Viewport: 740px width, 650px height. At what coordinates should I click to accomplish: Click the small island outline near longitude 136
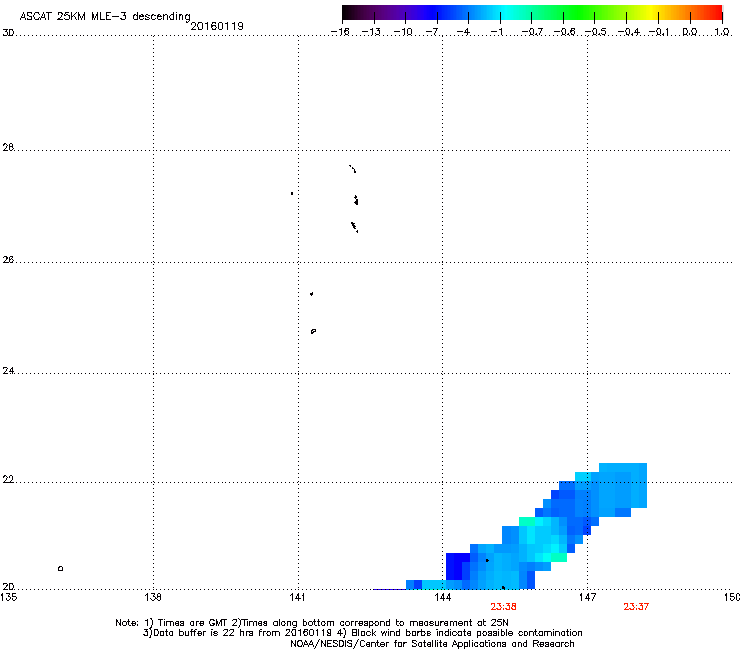60,568
